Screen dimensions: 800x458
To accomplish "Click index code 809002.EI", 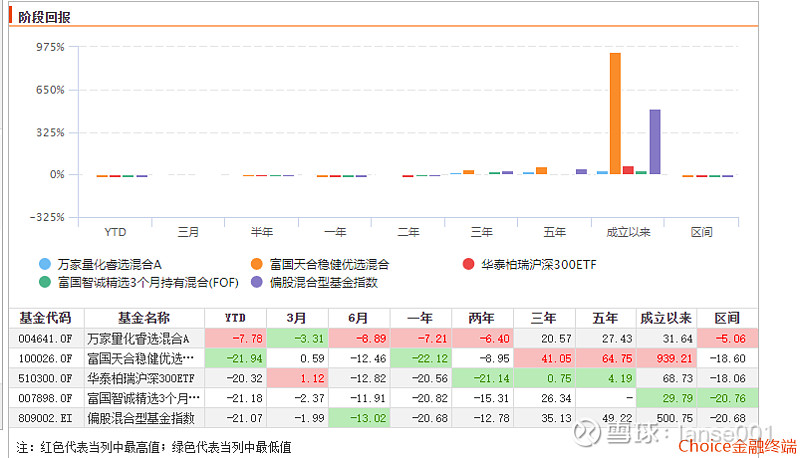I will coord(45,418).
